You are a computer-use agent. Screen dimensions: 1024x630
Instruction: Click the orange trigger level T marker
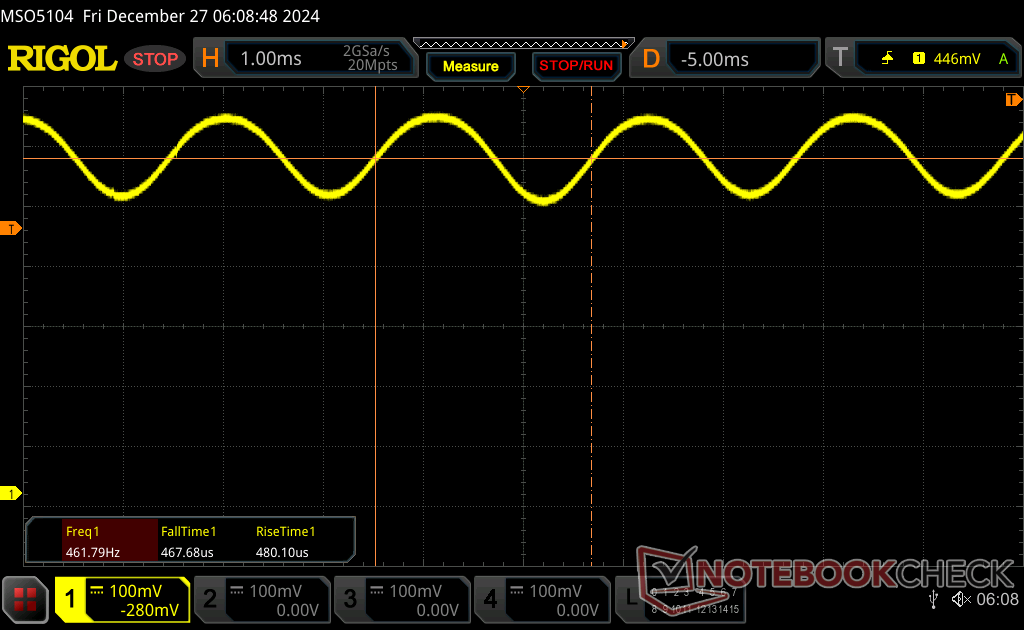pos(13,229)
